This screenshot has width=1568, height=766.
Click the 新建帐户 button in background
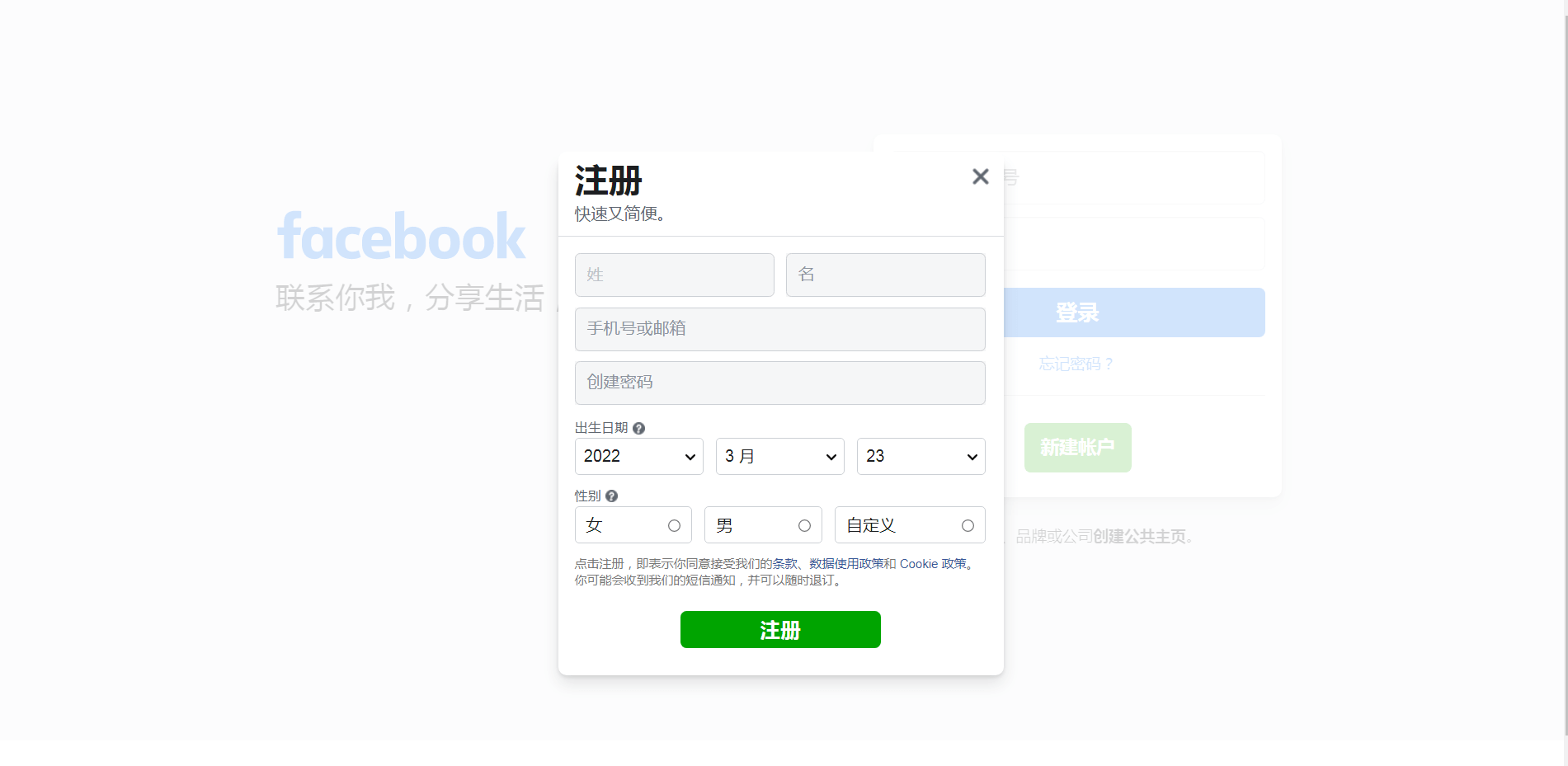(1077, 448)
